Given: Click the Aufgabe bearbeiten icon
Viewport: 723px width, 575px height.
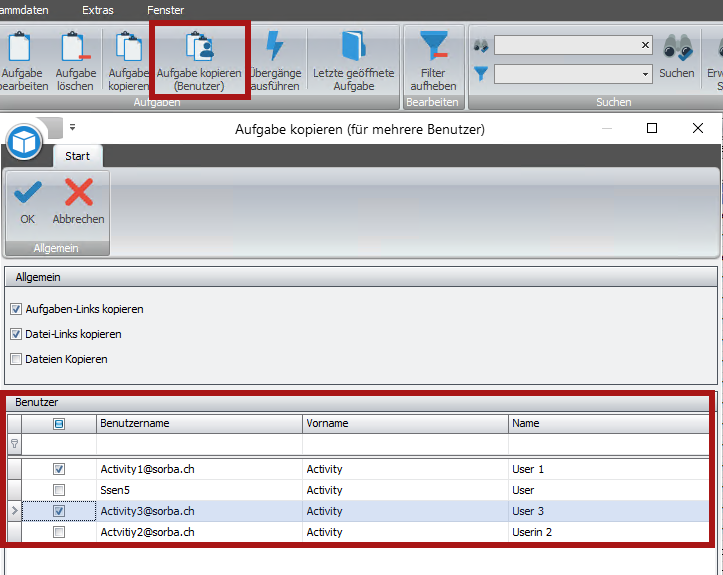Looking at the screenshot, I should click(x=19, y=46).
